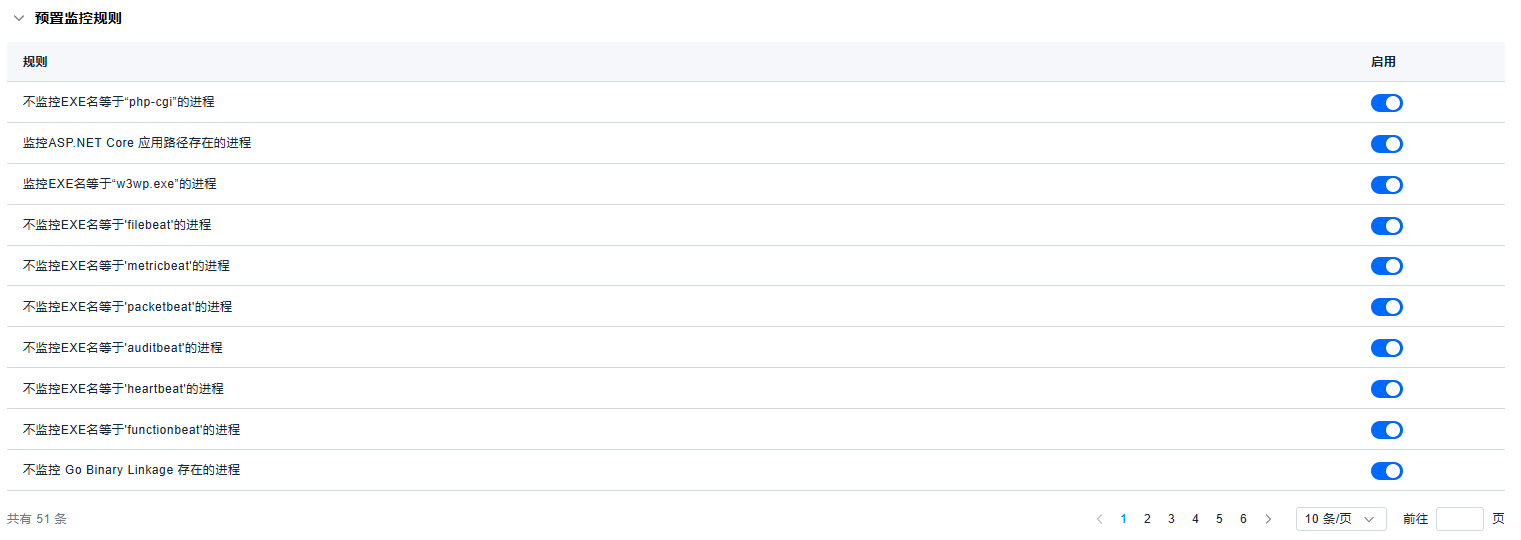Open the 10 条/页 page size dropdown
Screen dimensions: 1521x540
point(1340,519)
